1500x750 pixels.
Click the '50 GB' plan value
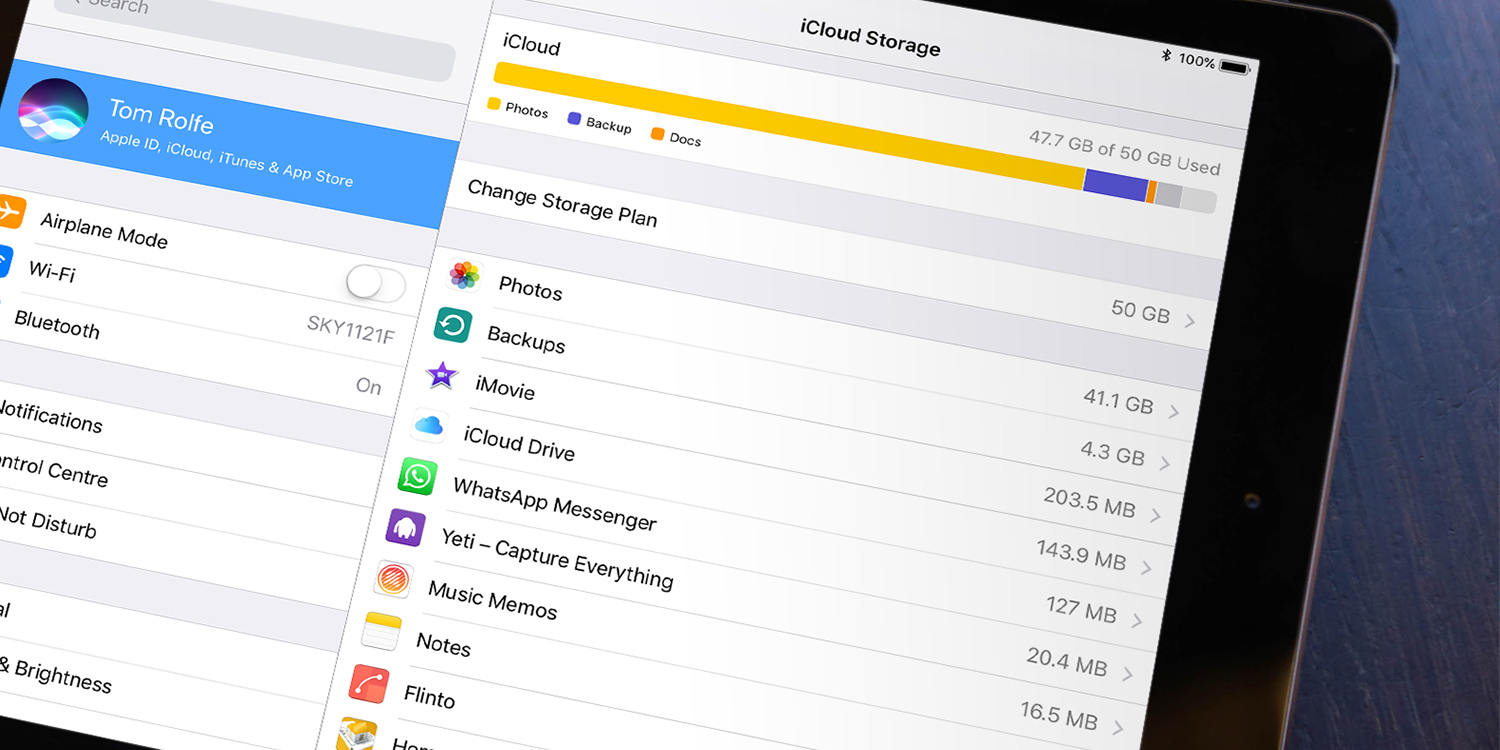point(1140,311)
